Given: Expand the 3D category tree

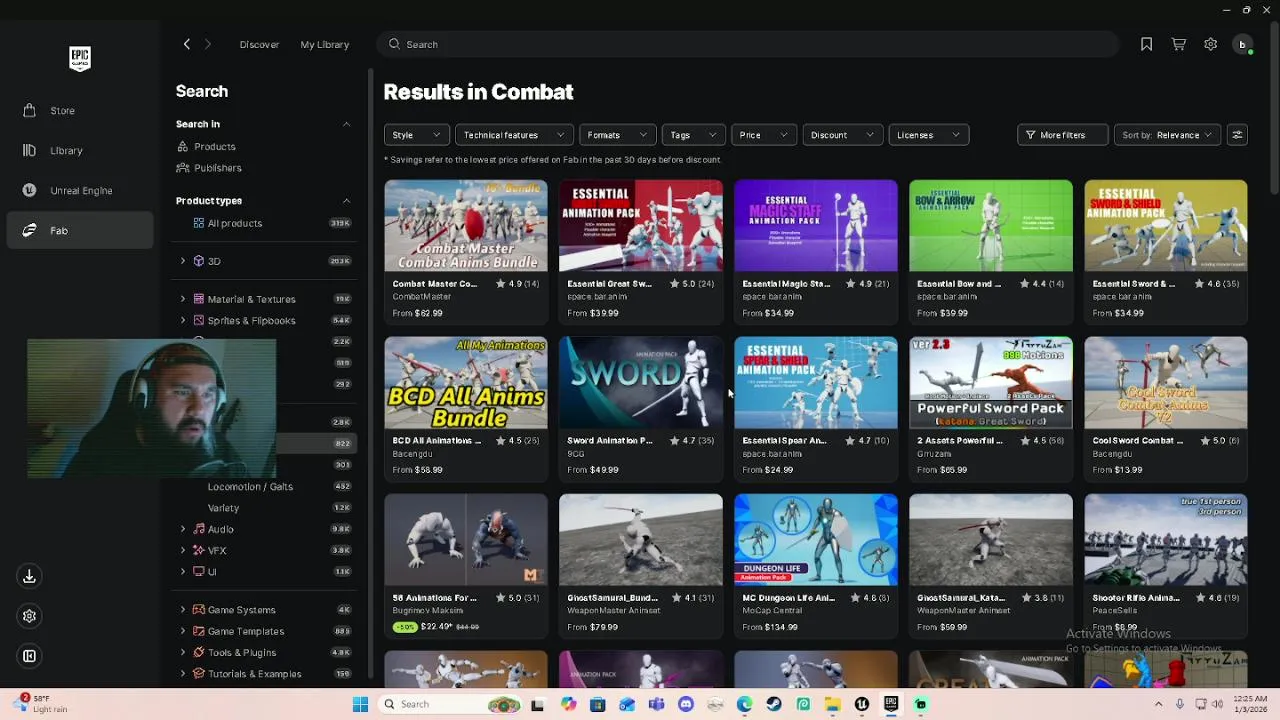Looking at the screenshot, I should [x=183, y=261].
